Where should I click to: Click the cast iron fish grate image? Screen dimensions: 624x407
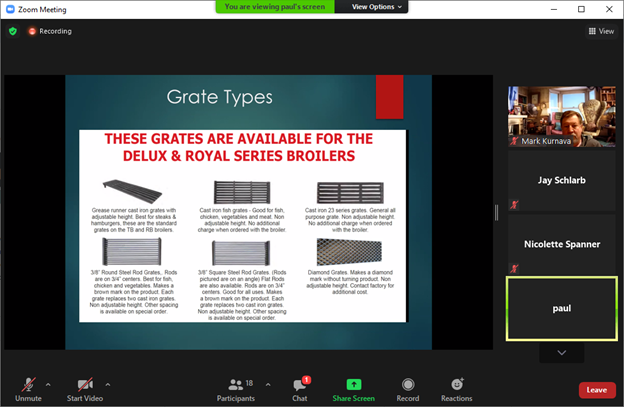click(x=242, y=192)
